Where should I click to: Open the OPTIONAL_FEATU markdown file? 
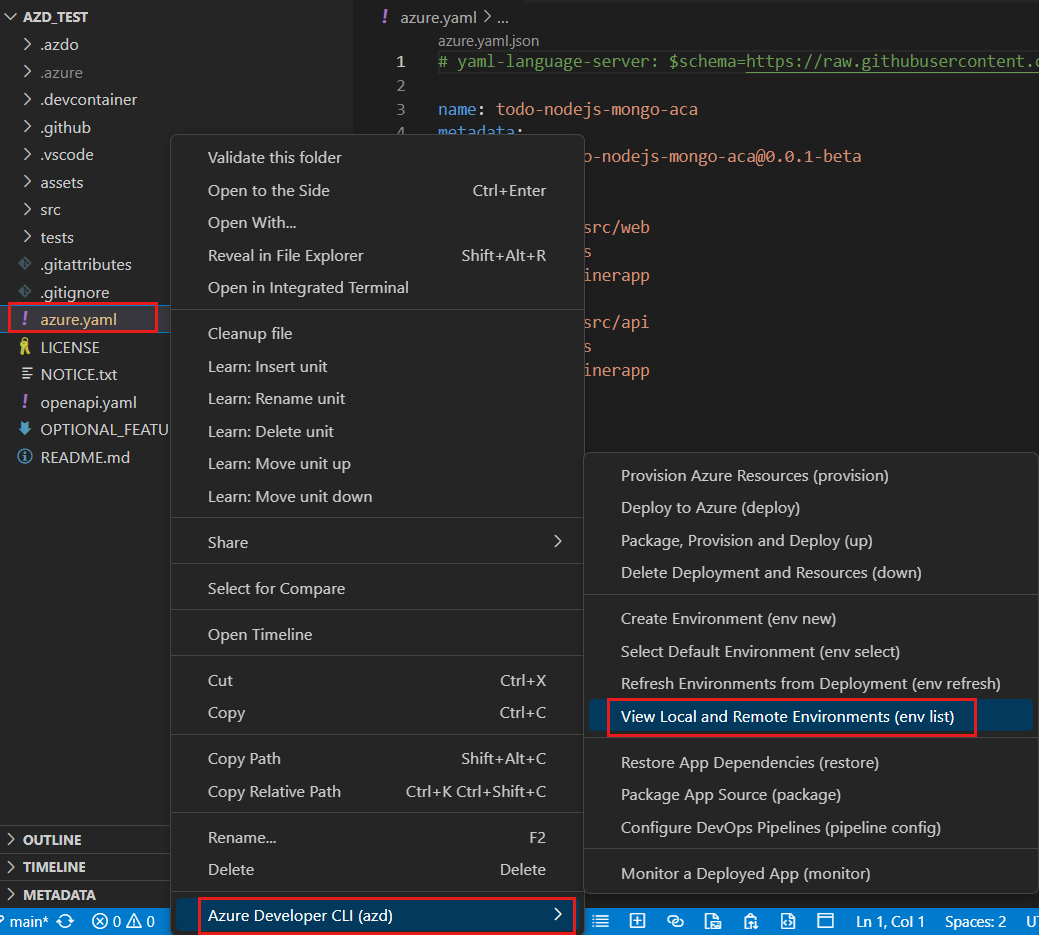click(104, 429)
